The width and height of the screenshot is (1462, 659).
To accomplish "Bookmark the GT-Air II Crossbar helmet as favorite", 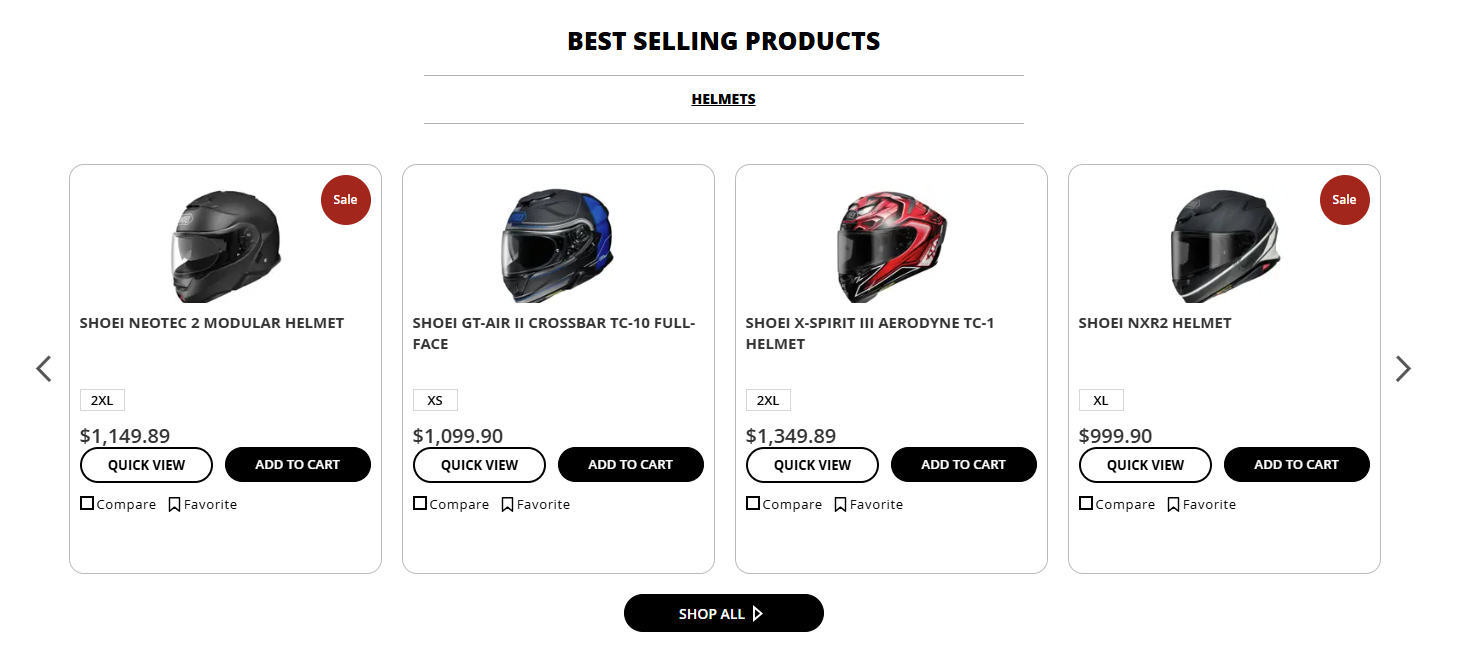I will (x=507, y=505).
